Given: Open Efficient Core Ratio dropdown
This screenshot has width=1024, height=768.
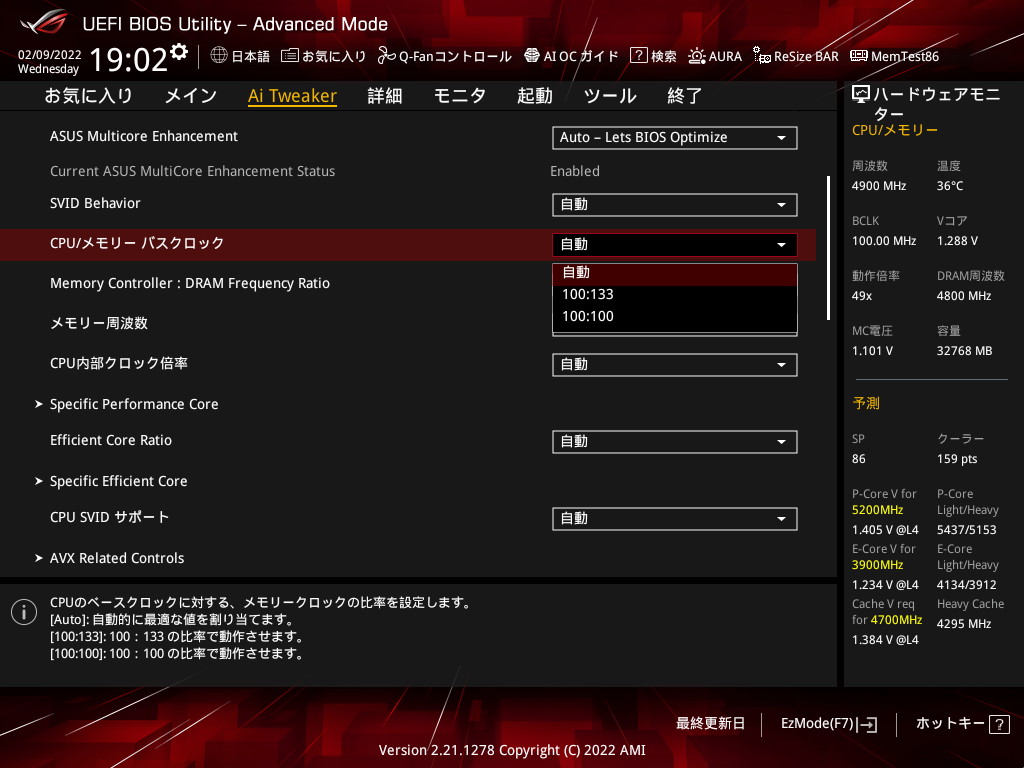Looking at the screenshot, I should [675, 441].
